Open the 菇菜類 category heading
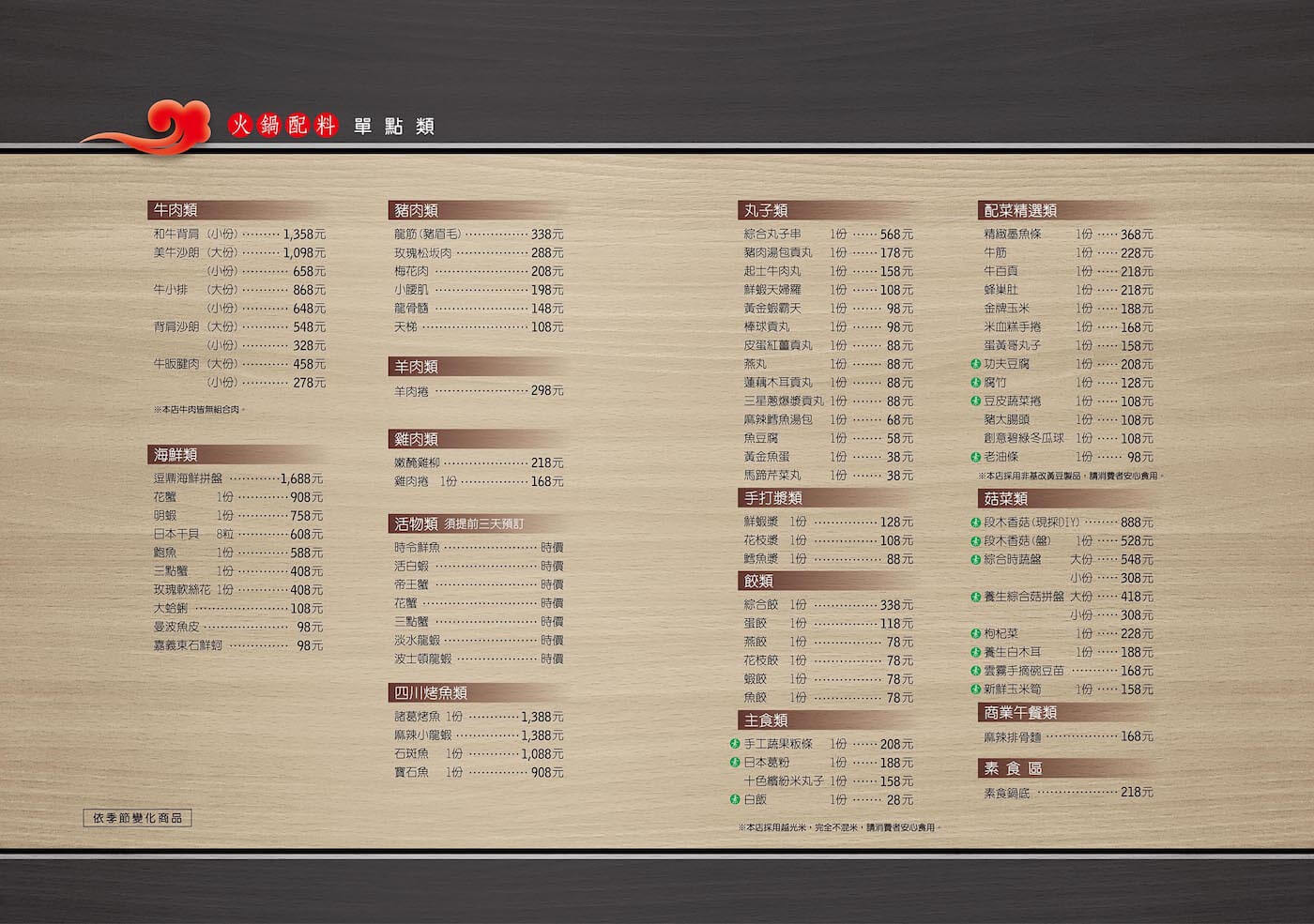 [1005, 498]
